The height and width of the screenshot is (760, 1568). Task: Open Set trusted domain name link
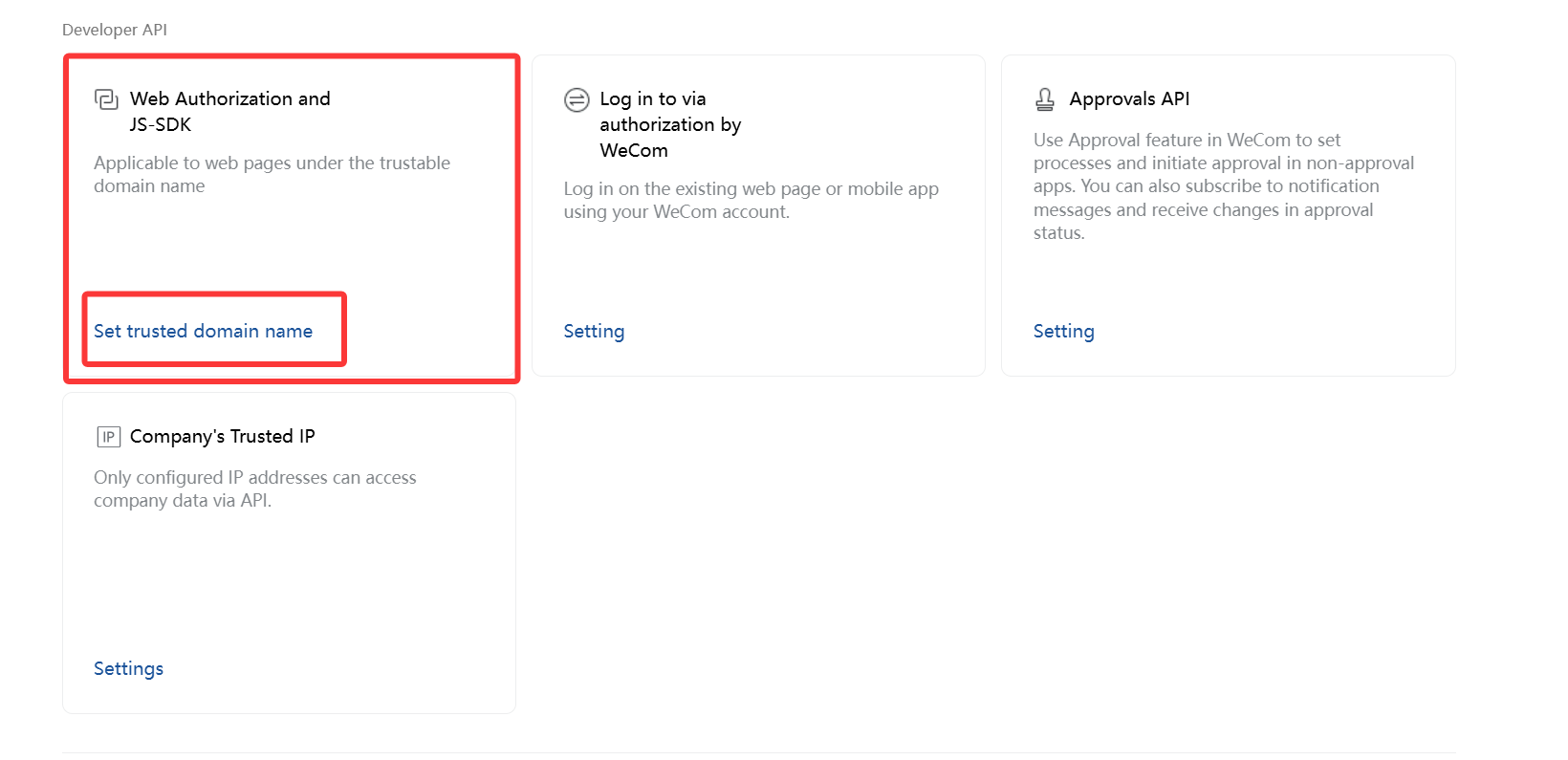point(203,331)
